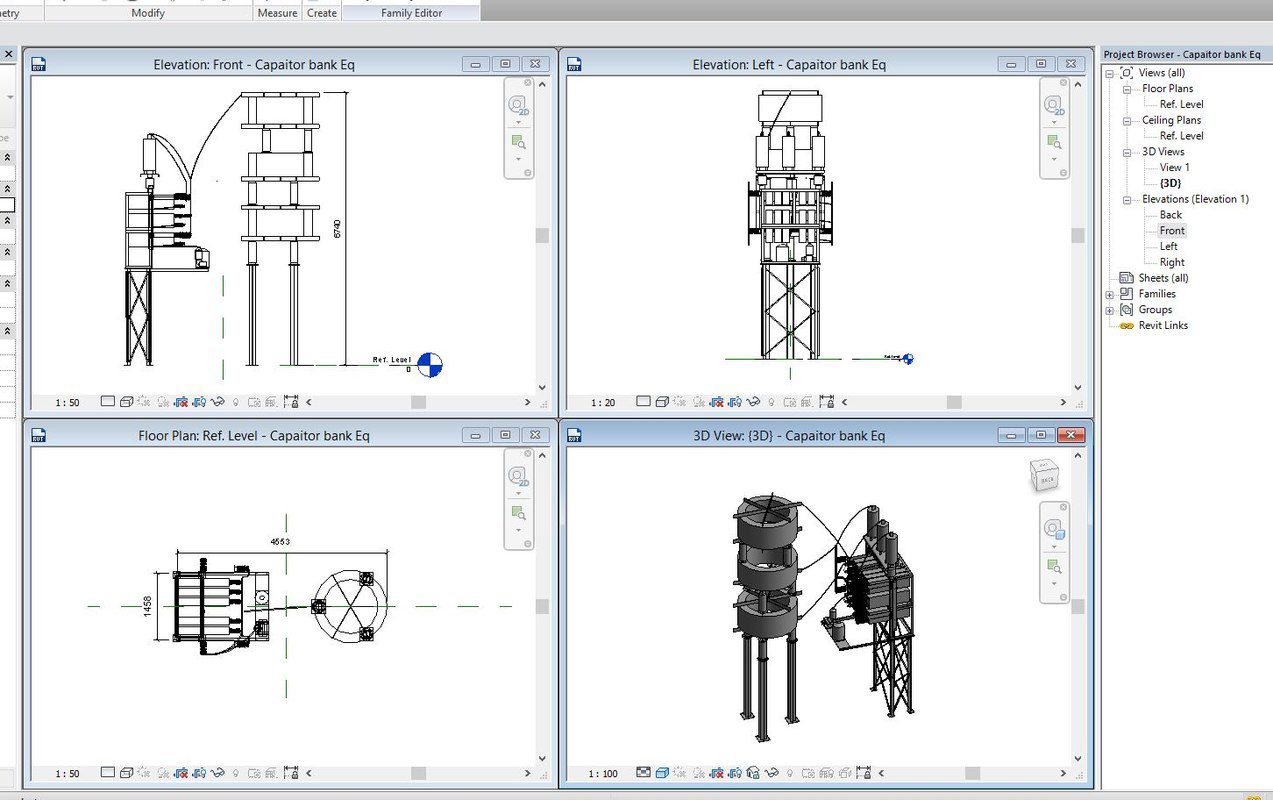The height and width of the screenshot is (800, 1273).
Task: Click the Revit Links icon in Project Browser
Action: [x=1126, y=326]
